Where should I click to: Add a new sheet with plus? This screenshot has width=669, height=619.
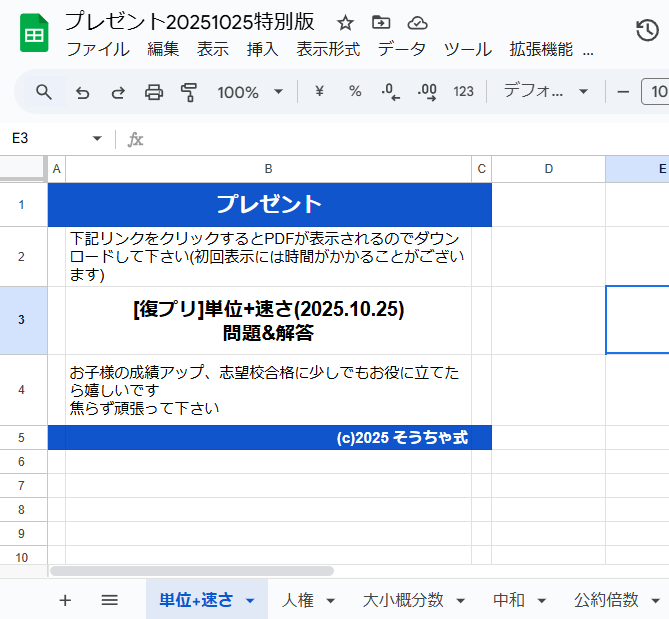point(65,600)
